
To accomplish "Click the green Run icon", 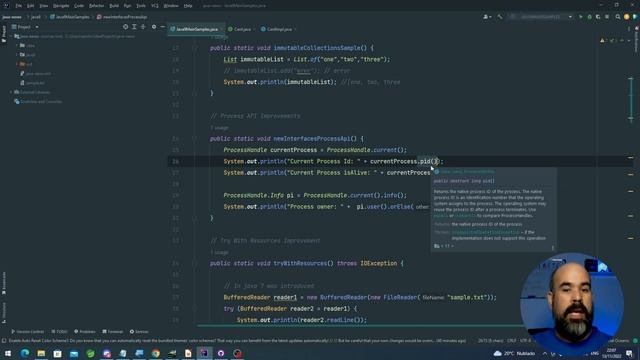I will tap(581, 17).
